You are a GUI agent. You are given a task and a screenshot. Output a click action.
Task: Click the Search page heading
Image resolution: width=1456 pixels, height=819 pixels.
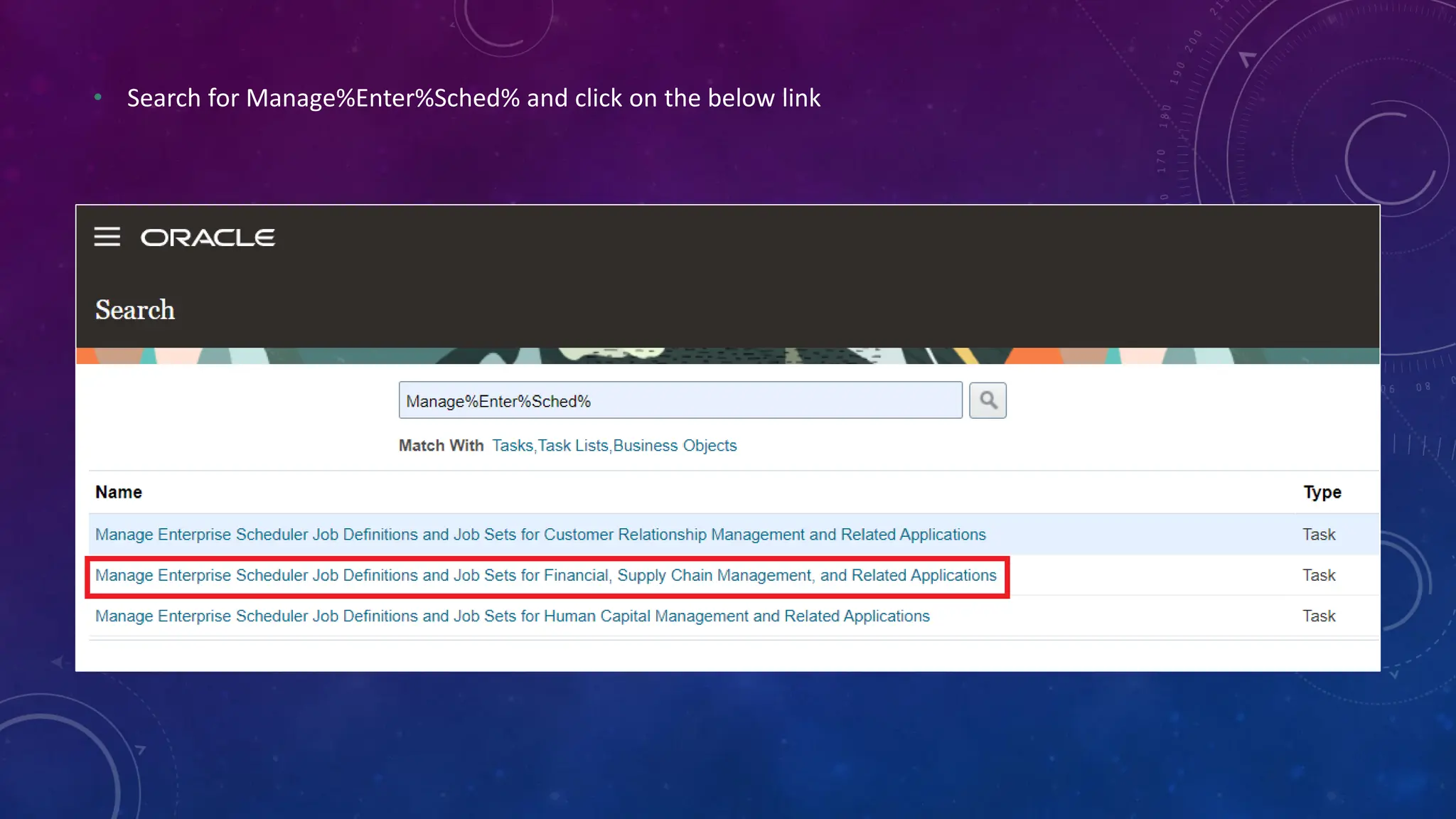pyautogui.click(x=135, y=310)
